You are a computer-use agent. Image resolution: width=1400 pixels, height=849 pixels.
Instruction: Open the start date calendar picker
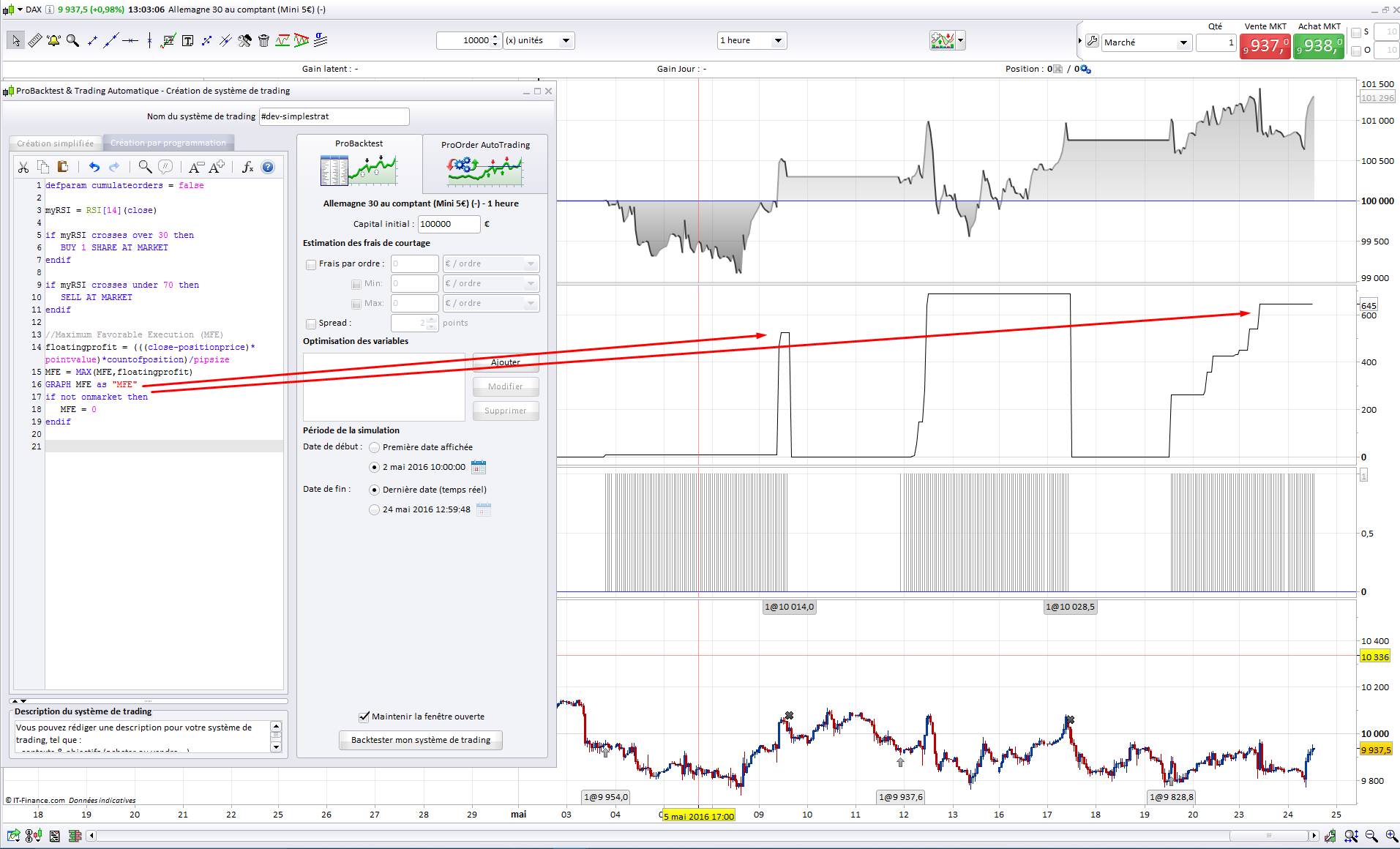479,467
